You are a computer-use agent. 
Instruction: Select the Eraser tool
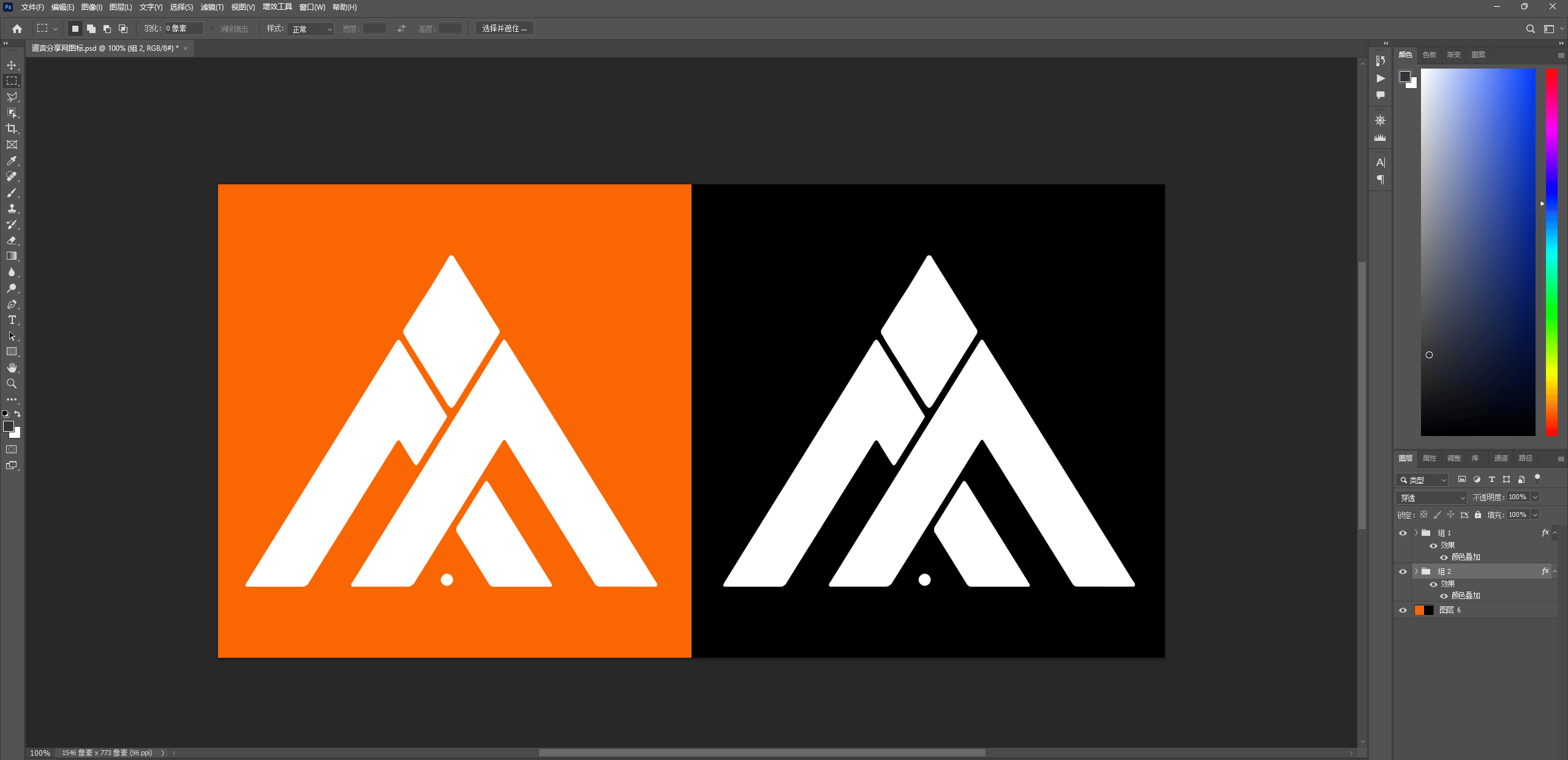click(12, 241)
